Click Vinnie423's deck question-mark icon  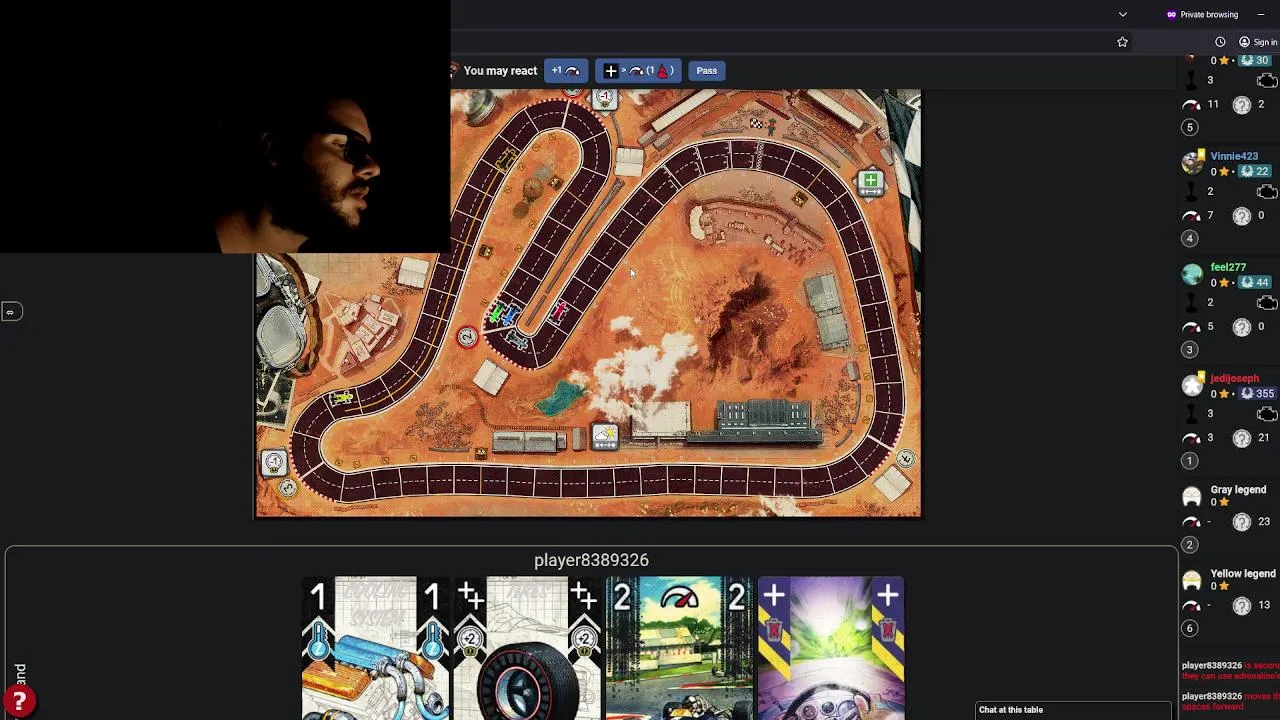[x=1242, y=216]
